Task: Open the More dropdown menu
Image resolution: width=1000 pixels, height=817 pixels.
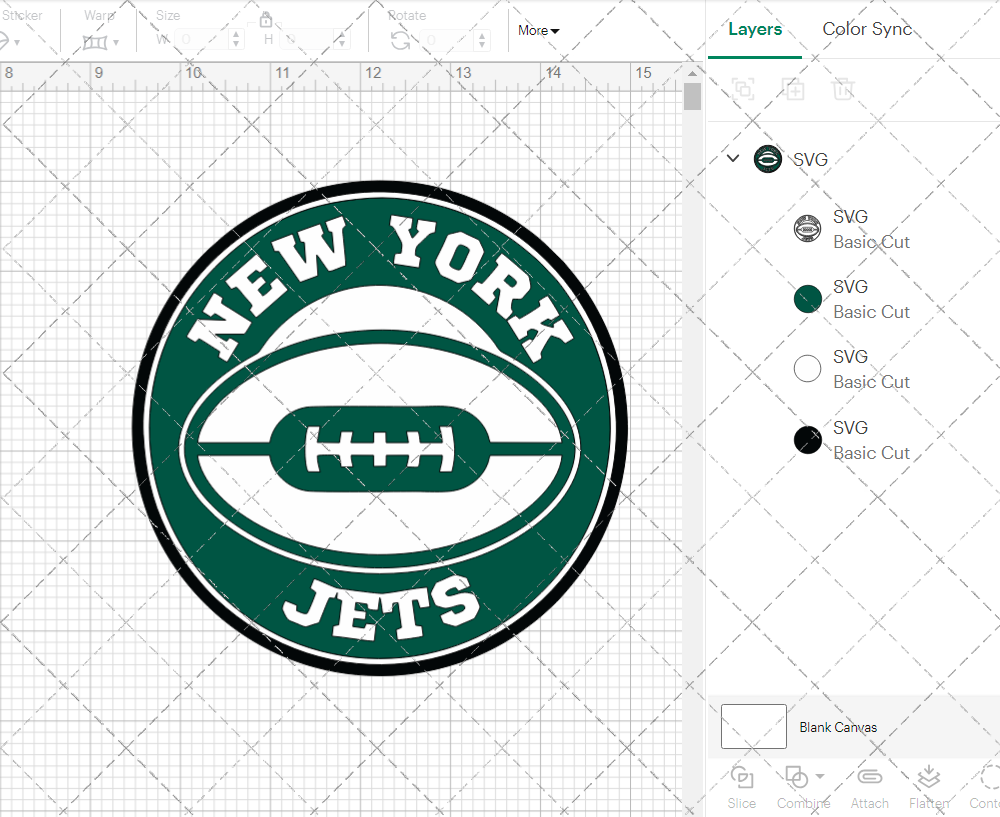Action: tap(538, 30)
